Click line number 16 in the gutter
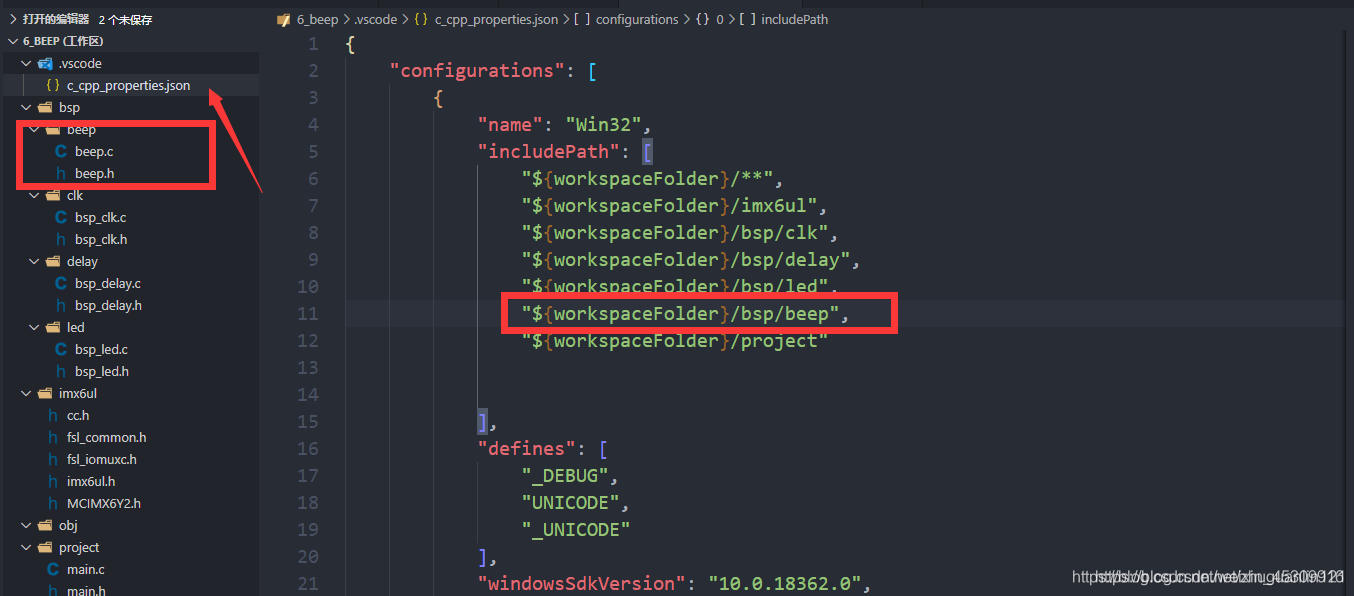 coord(307,449)
